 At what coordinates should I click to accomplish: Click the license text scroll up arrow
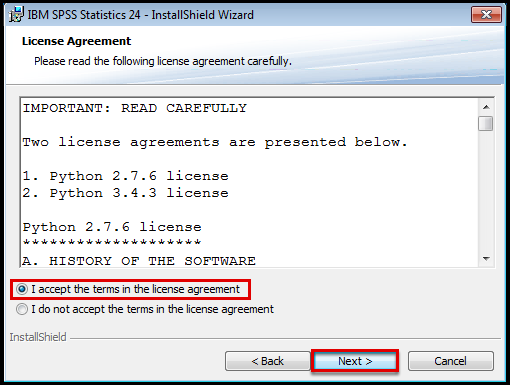coord(486,107)
